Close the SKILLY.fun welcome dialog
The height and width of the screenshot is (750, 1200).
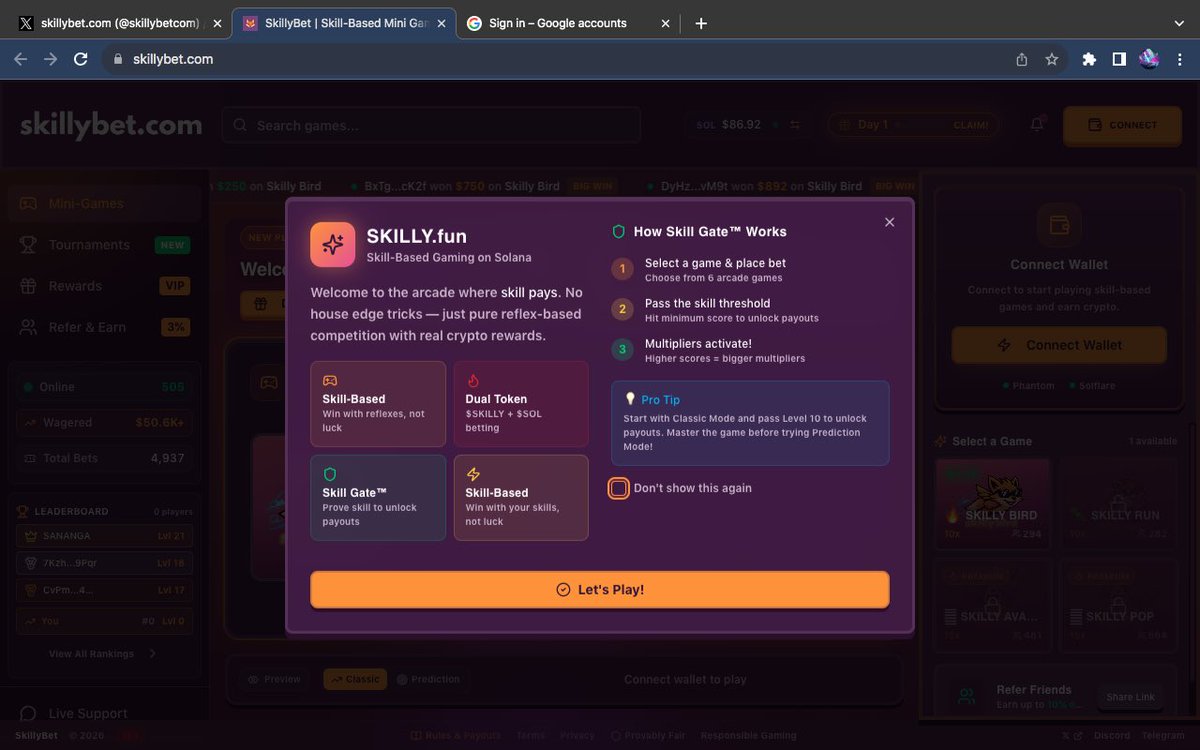(x=889, y=222)
